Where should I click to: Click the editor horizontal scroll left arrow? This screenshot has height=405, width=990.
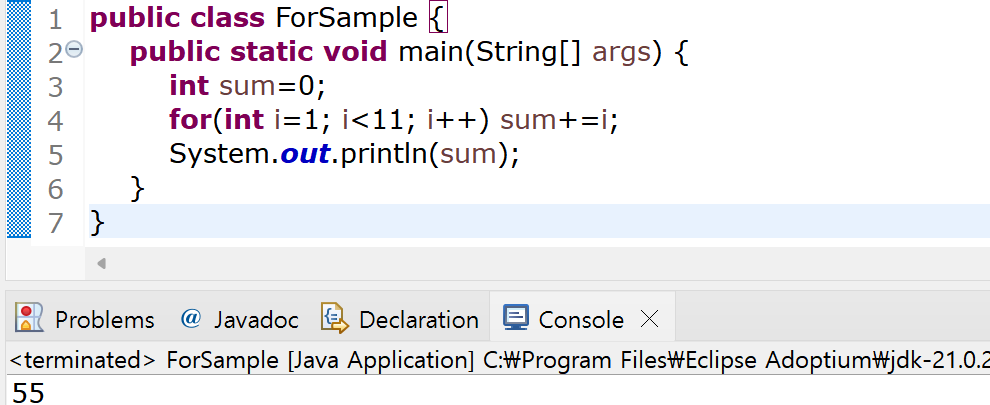[101, 263]
